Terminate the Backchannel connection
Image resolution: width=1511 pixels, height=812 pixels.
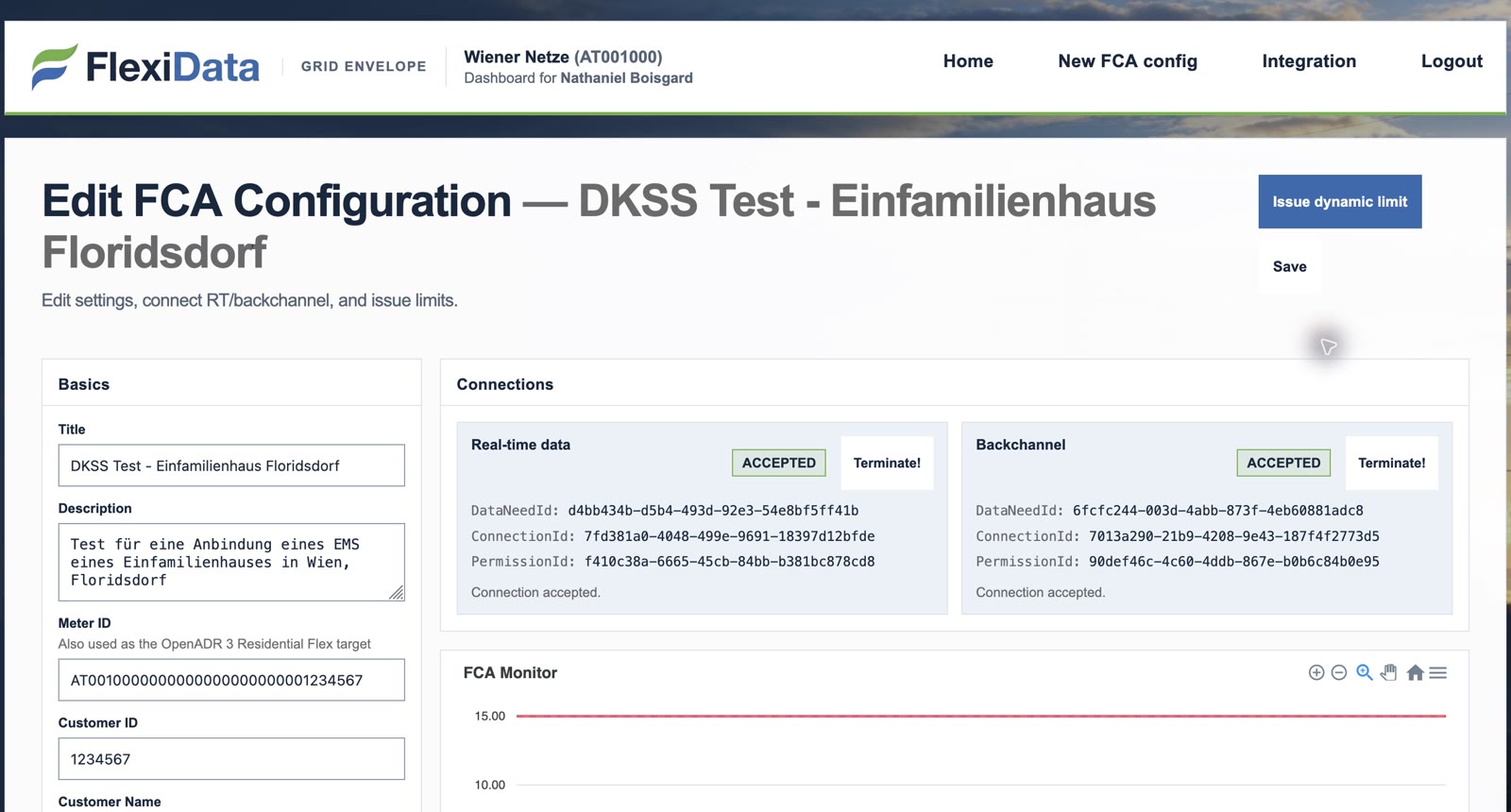(1391, 463)
